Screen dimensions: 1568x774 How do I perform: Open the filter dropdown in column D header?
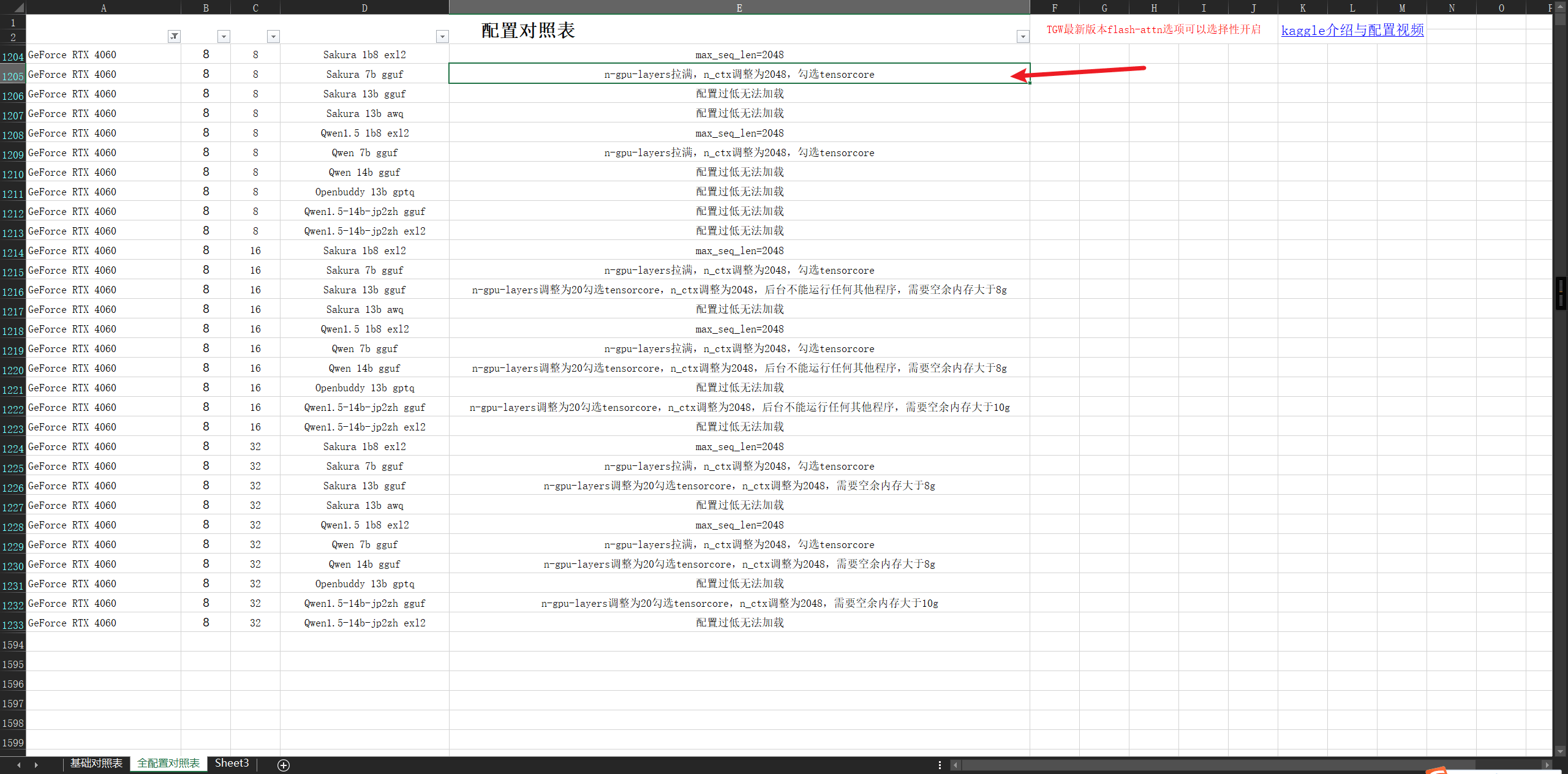click(x=442, y=36)
